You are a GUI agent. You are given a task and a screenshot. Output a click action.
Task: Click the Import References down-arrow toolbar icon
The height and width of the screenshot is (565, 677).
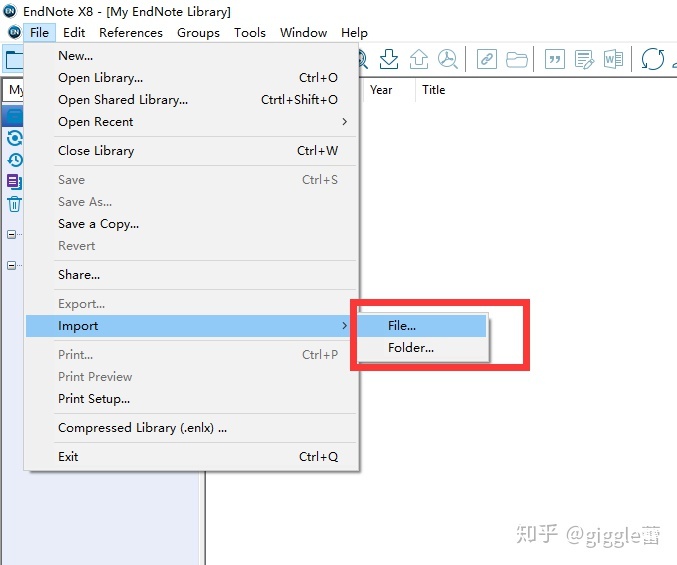tap(389, 59)
